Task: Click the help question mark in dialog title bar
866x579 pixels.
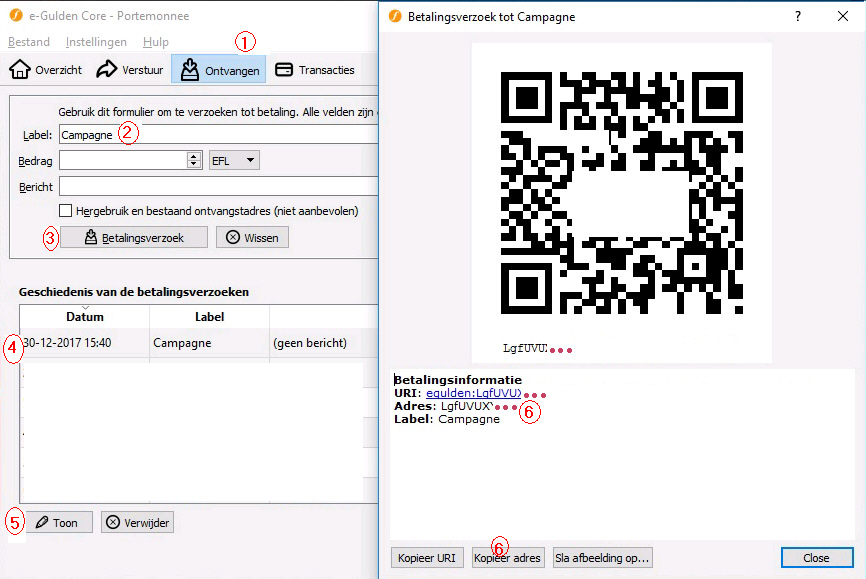Action: pyautogui.click(x=798, y=17)
